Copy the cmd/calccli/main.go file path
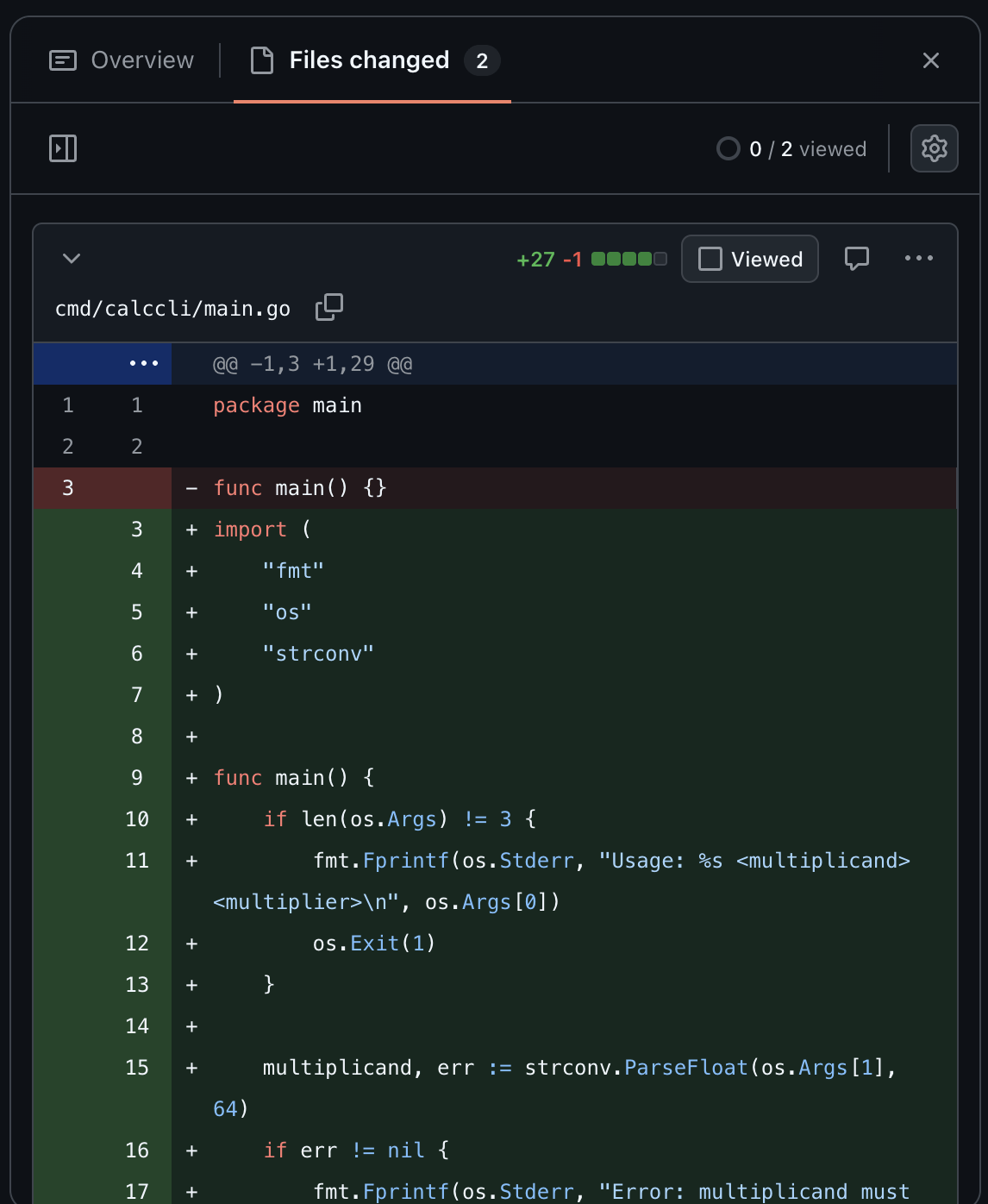This screenshot has width=988, height=1204. point(328,308)
